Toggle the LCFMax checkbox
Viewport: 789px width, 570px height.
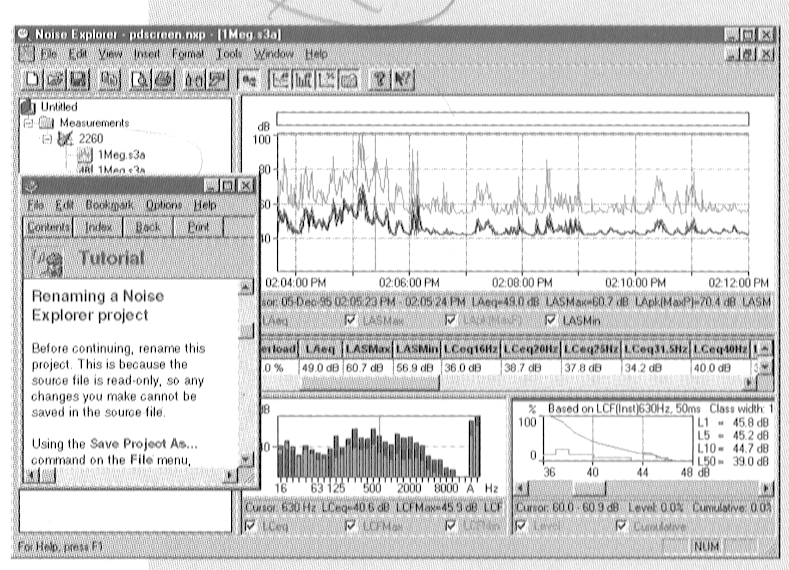click(x=351, y=526)
